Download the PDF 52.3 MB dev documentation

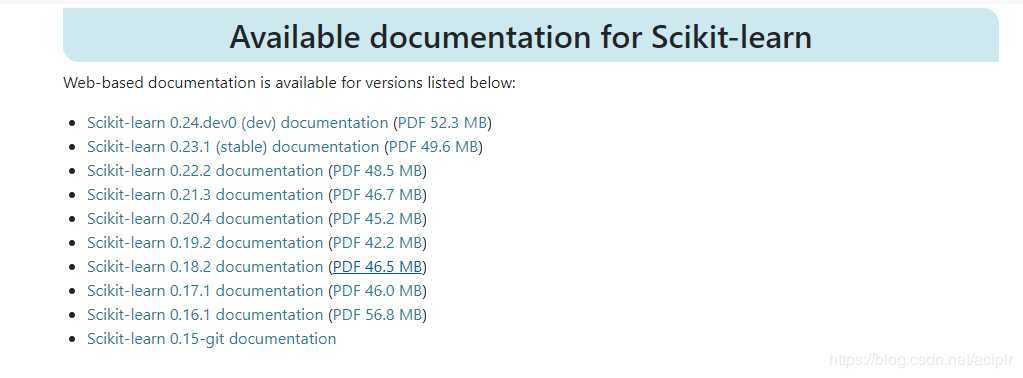(x=443, y=123)
